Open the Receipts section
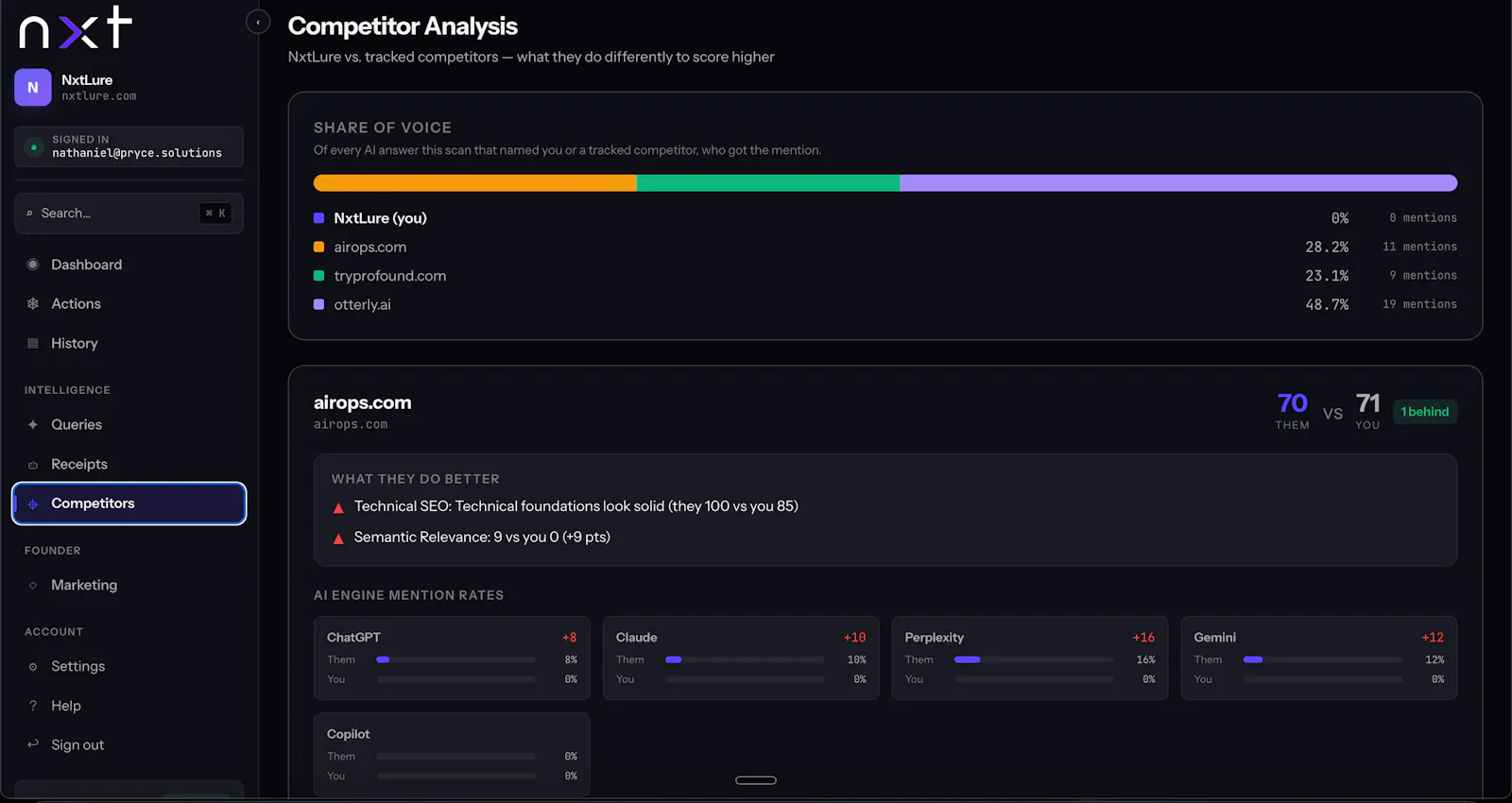 coord(129,464)
